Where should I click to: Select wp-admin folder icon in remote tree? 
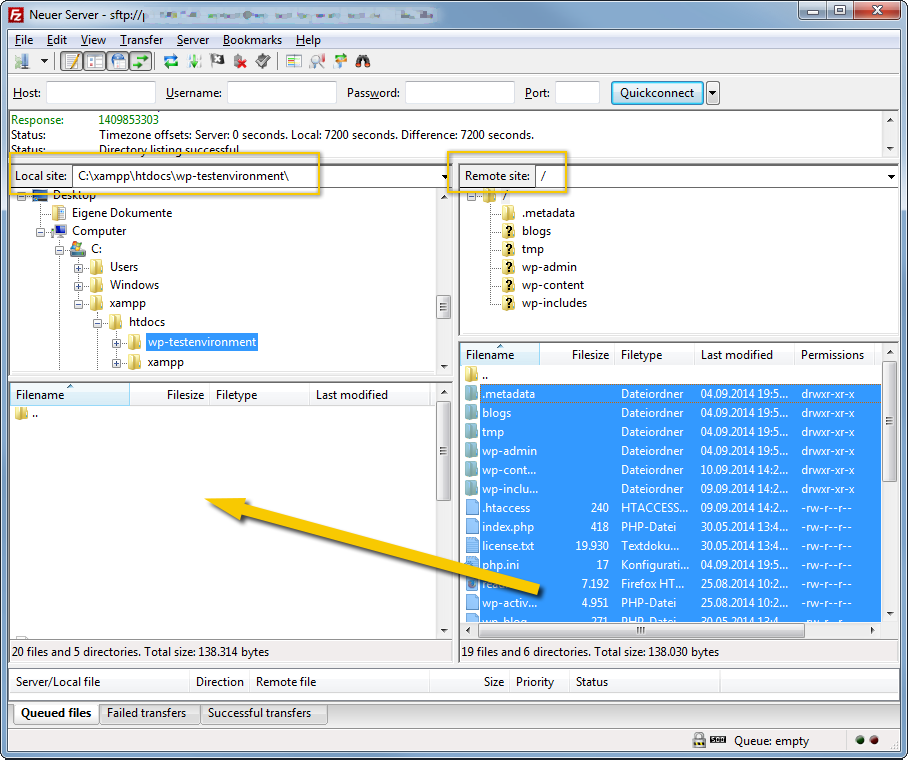508,267
